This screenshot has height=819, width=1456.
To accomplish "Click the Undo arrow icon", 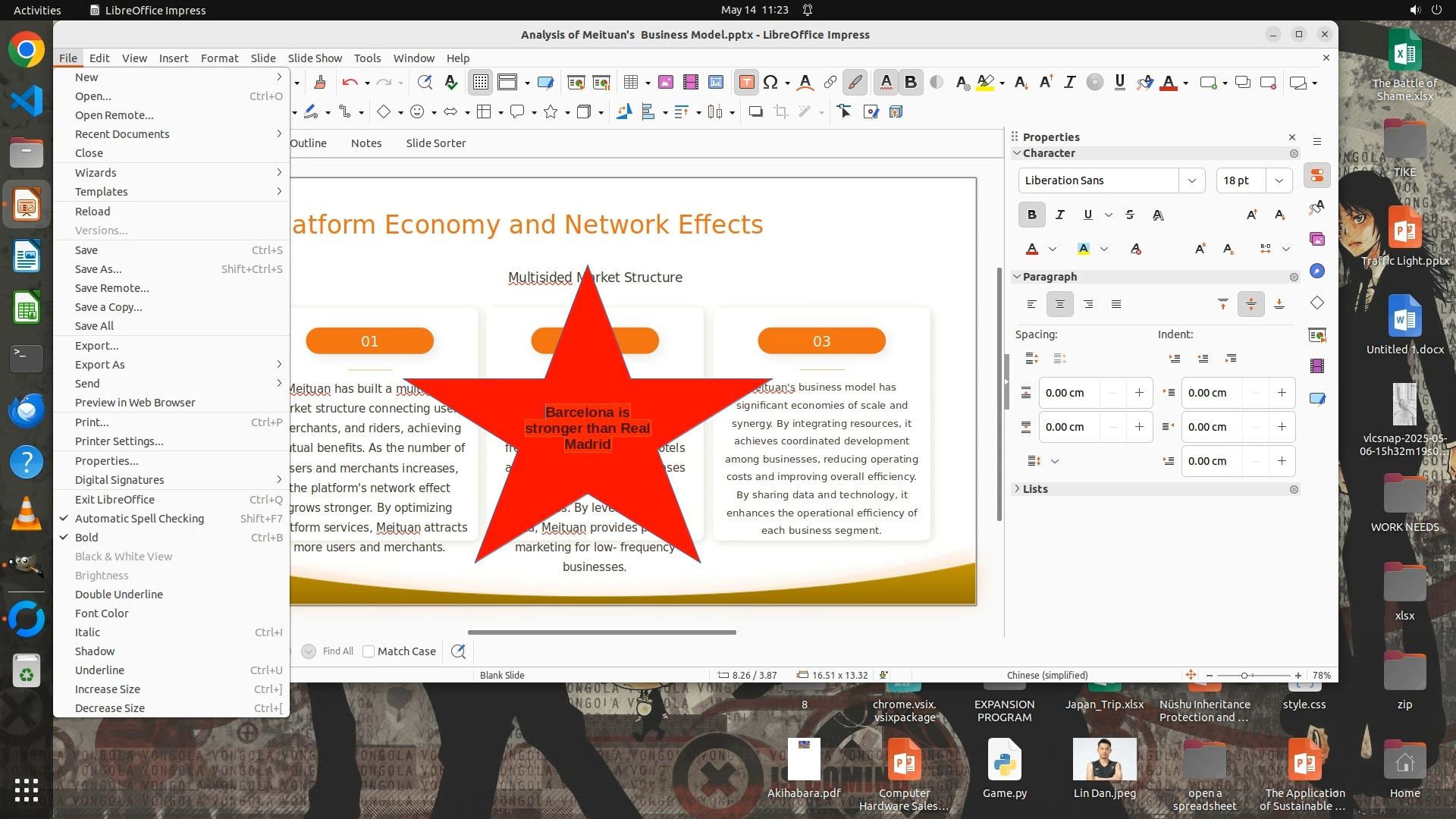I will [x=350, y=83].
